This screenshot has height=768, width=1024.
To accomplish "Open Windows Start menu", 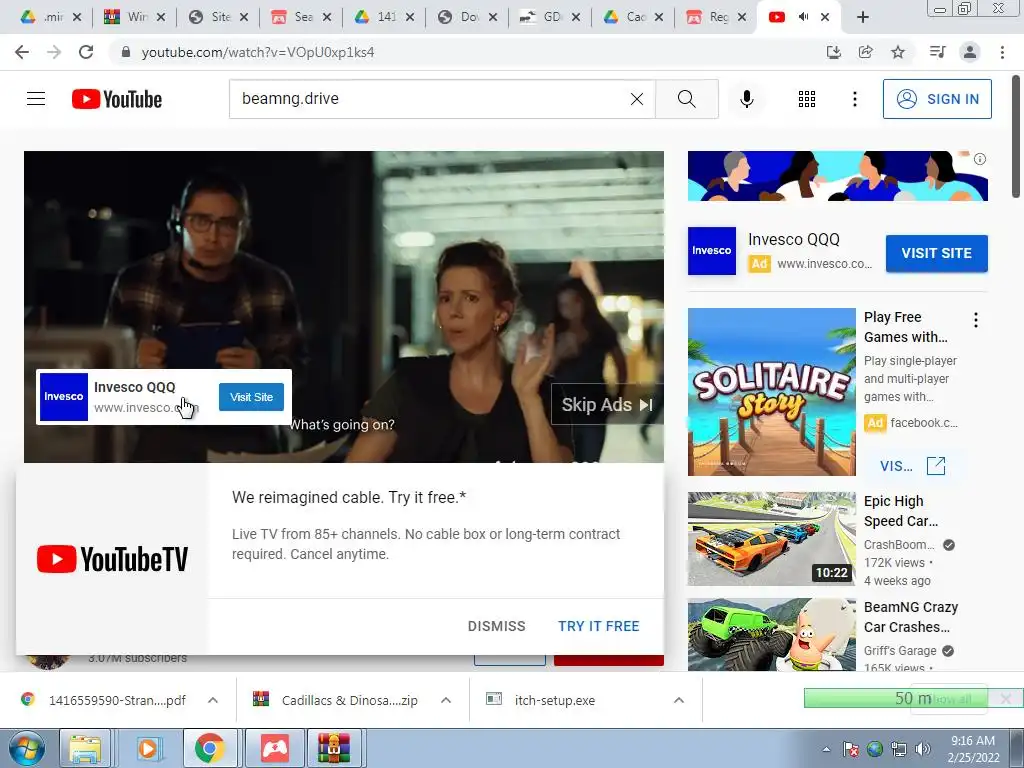I will click(25, 748).
